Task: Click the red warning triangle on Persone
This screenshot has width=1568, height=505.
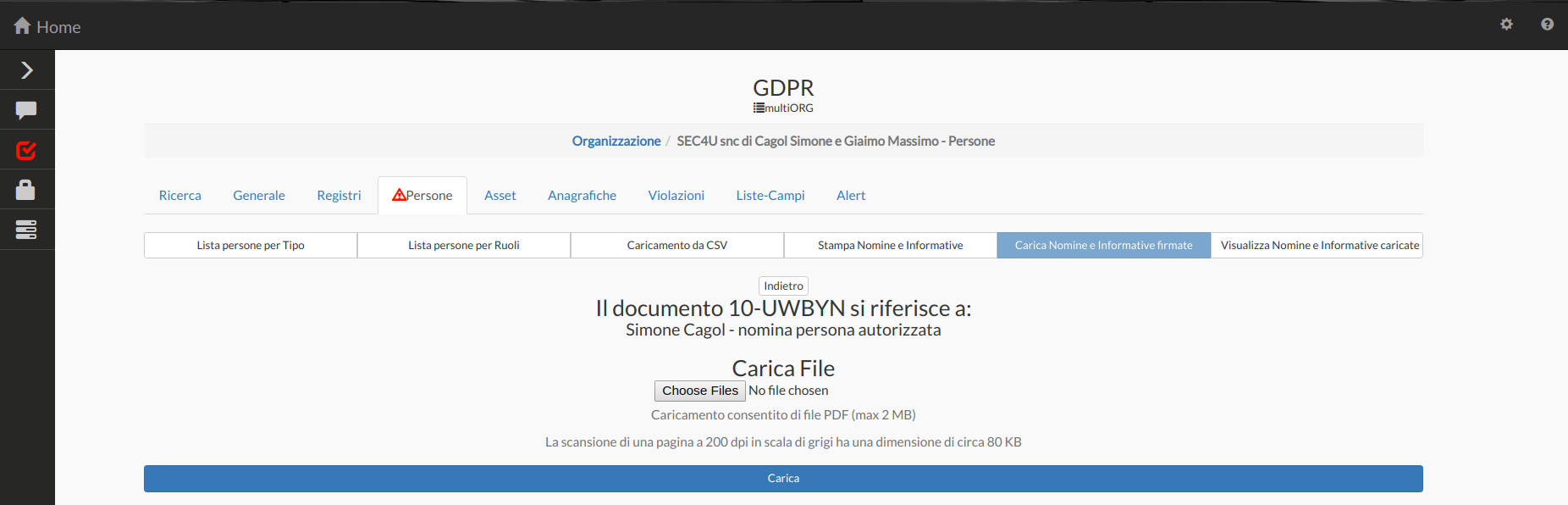Action: click(399, 195)
